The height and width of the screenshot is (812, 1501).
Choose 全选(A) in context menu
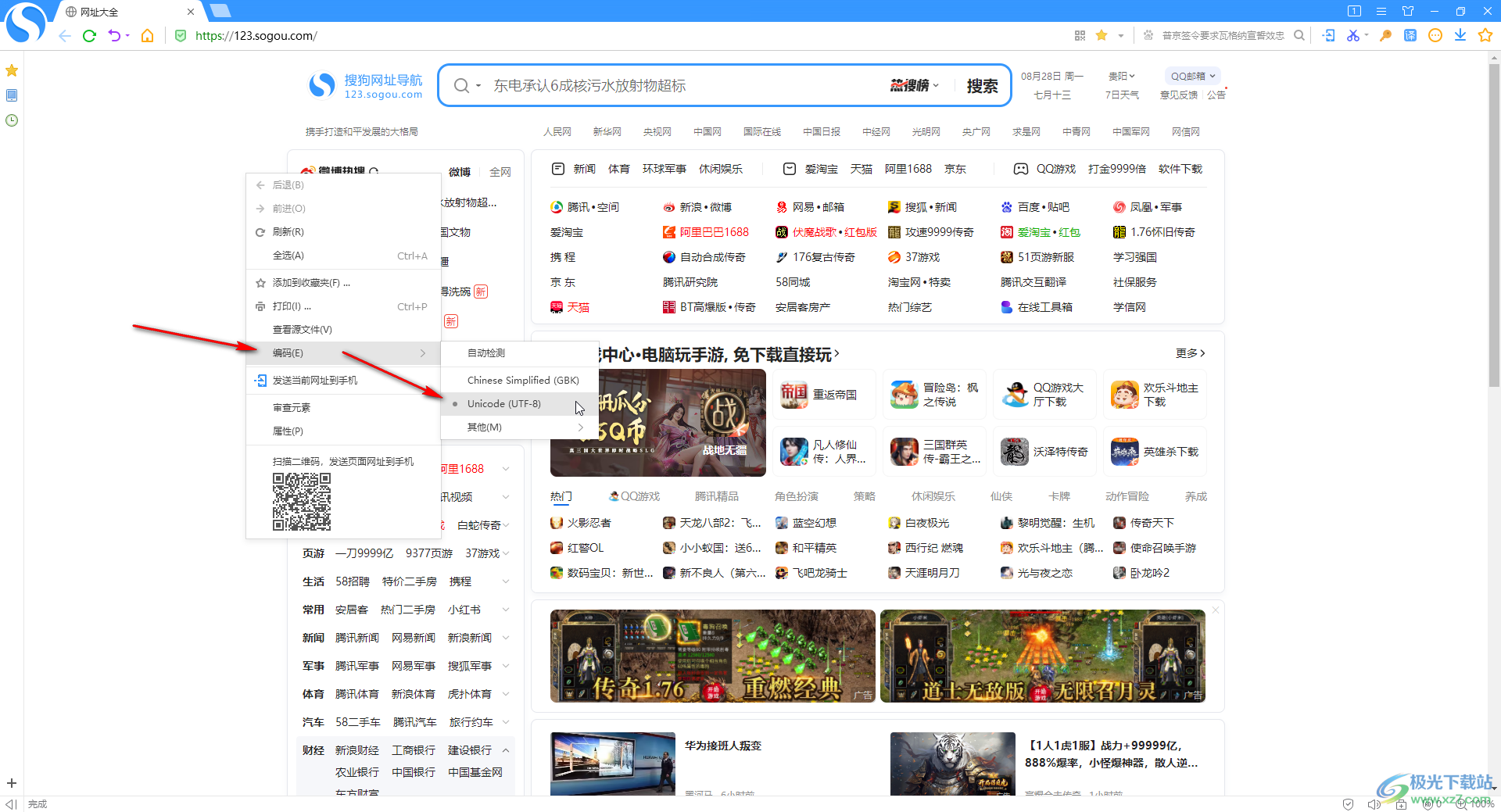click(x=343, y=256)
